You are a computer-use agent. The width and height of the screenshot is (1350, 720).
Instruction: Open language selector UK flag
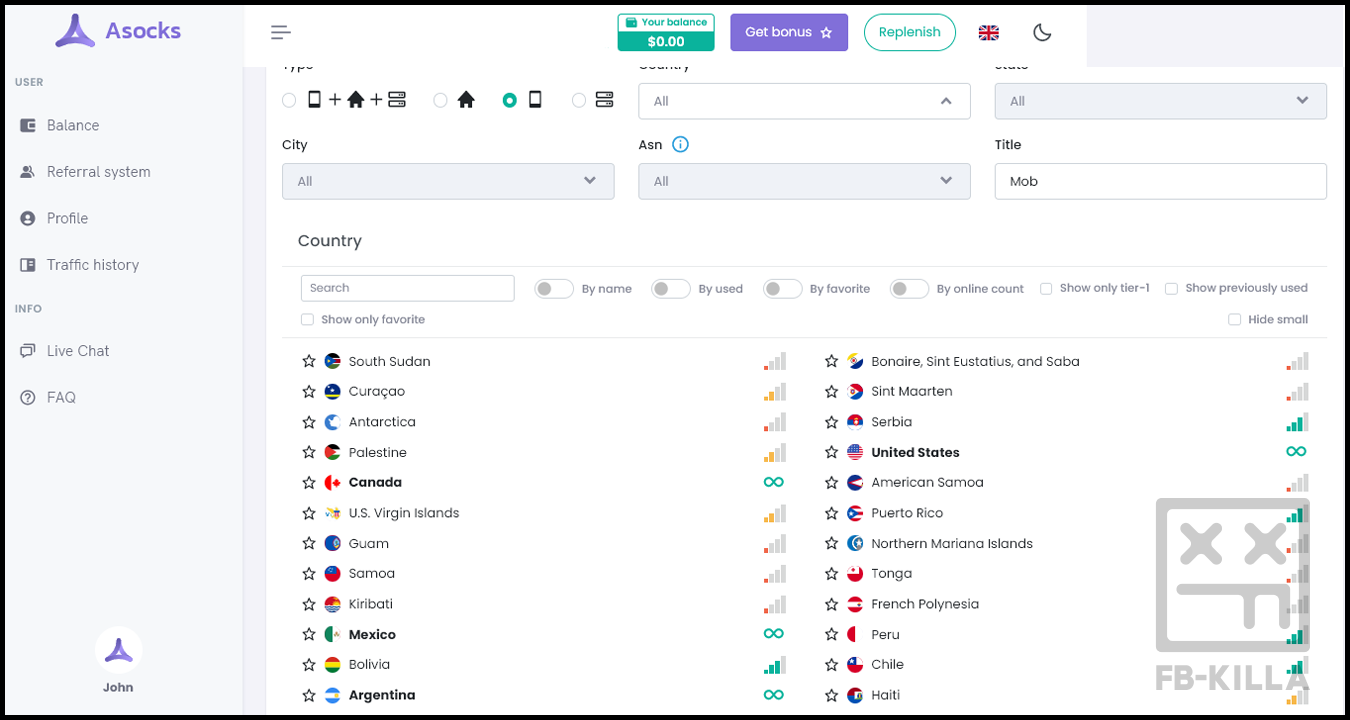point(988,33)
